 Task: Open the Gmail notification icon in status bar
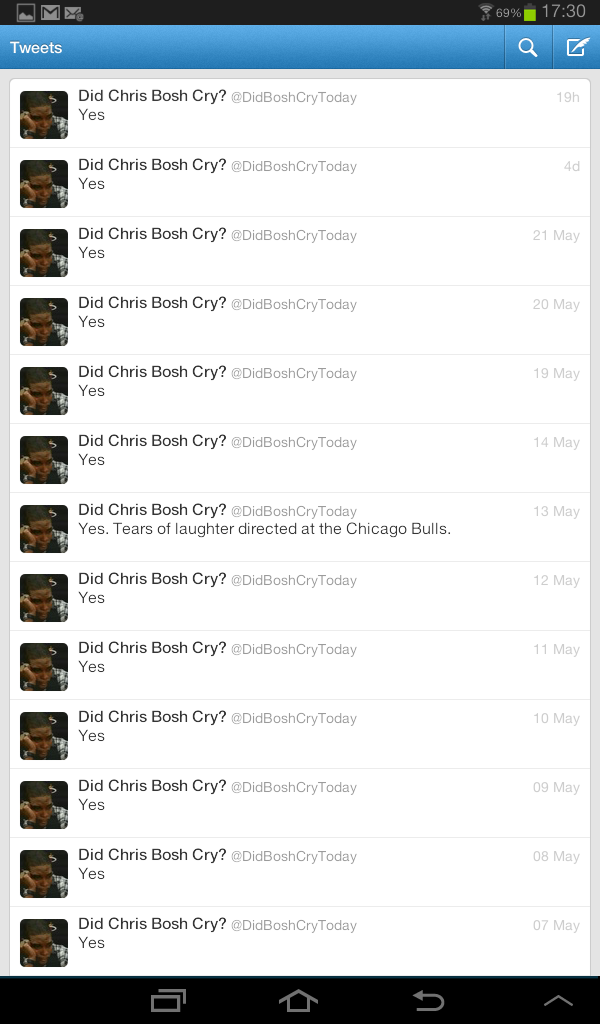pos(50,12)
